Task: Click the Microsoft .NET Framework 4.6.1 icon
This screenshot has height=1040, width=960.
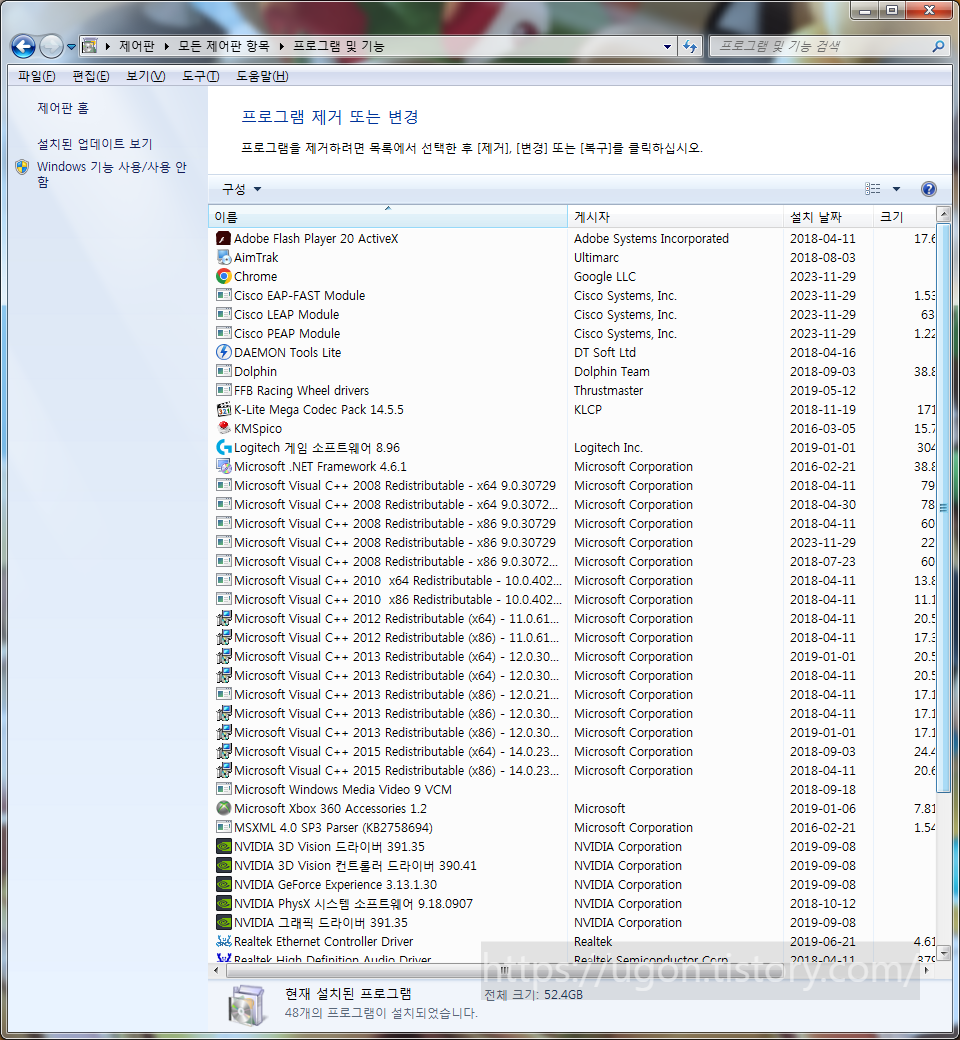Action: [224, 466]
